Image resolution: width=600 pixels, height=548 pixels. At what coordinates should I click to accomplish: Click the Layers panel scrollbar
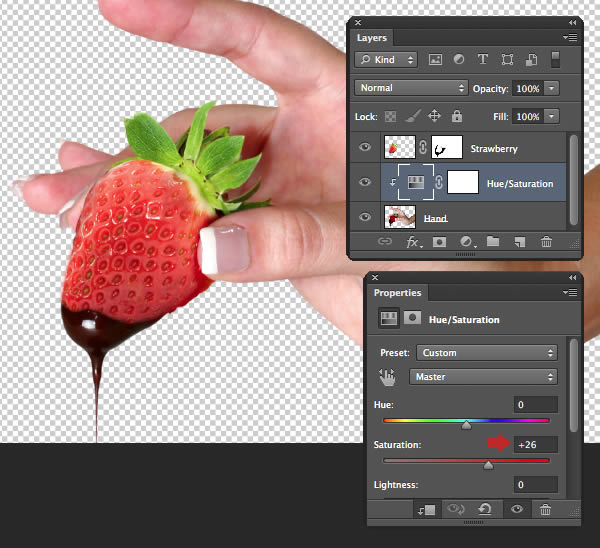click(x=573, y=179)
